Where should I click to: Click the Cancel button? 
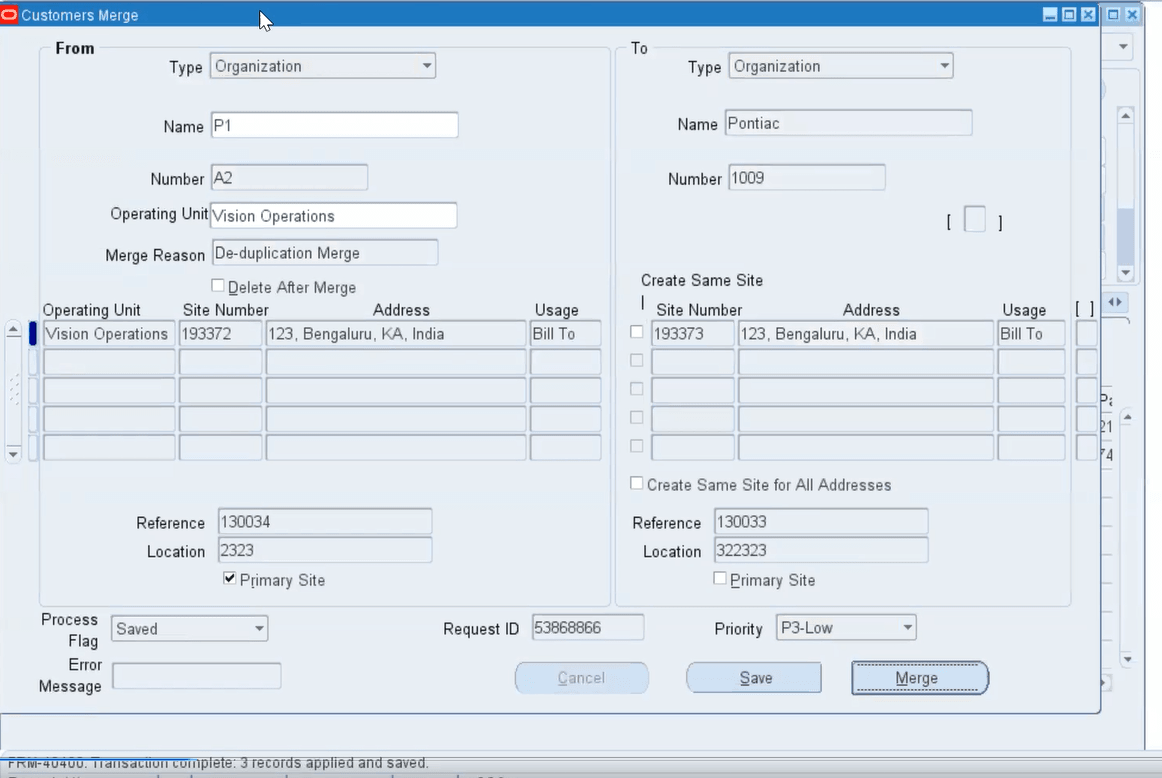coord(582,678)
